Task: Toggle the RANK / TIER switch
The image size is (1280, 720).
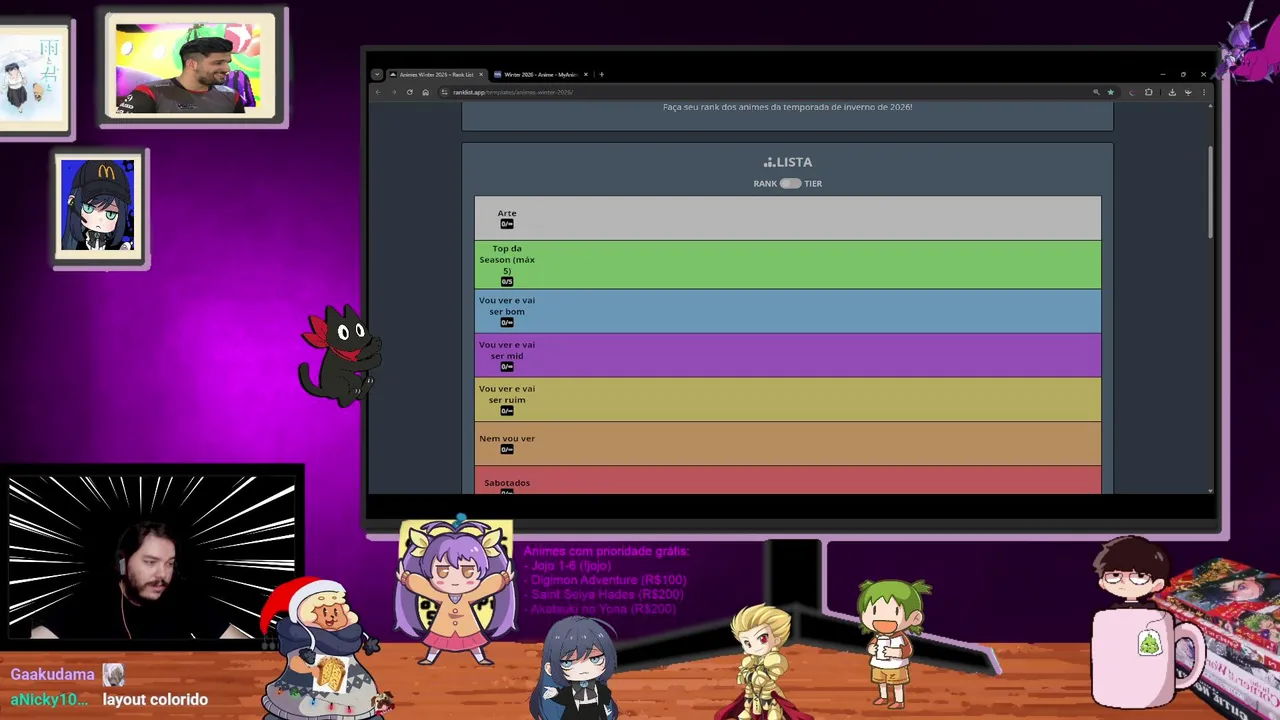Action: [790, 184]
